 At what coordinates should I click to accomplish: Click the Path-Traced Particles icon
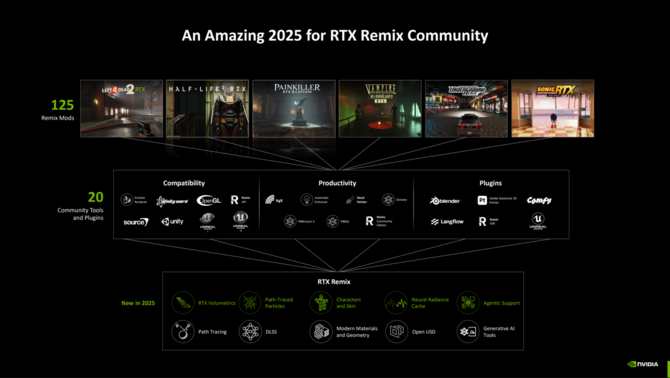250,303
